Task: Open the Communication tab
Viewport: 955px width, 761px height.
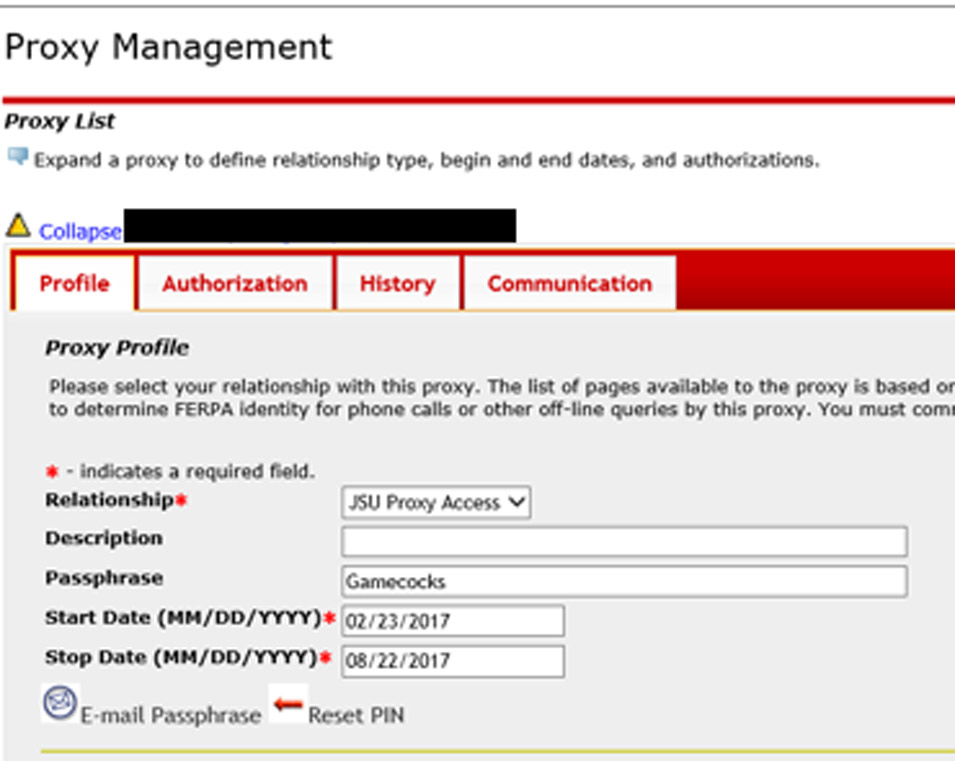Action: point(569,283)
